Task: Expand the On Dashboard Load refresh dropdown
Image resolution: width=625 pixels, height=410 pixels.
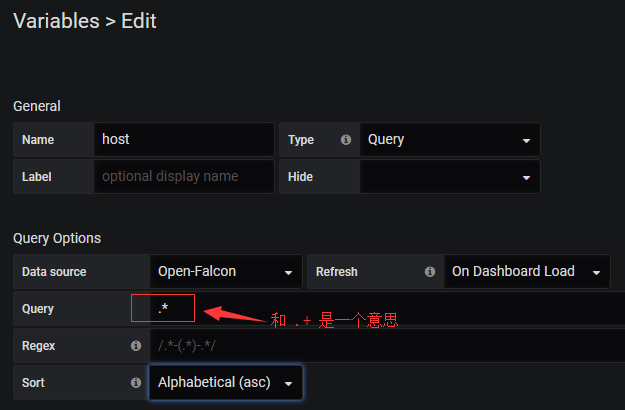Action: (x=526, y=271)
